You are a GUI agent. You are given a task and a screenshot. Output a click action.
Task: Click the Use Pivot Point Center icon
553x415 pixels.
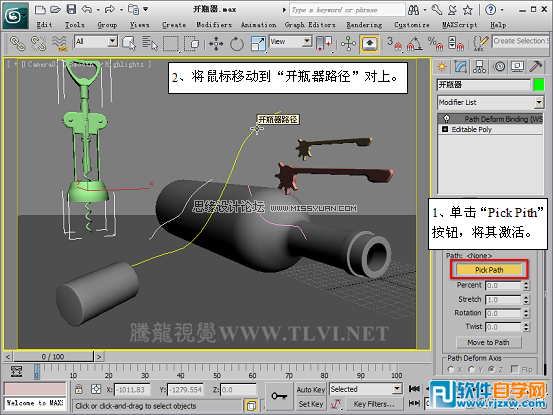[324, 44]
